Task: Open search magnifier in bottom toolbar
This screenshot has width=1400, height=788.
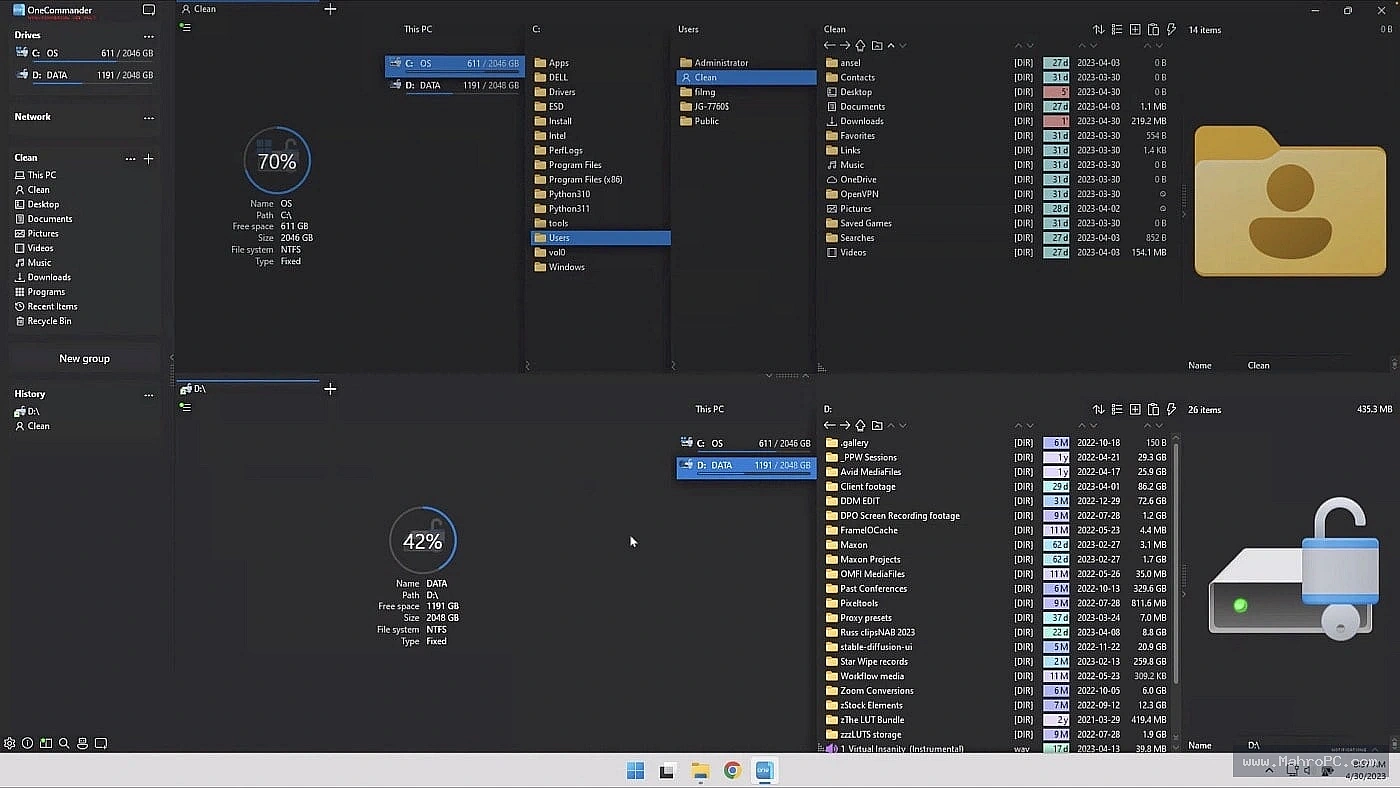Action: 64,743
